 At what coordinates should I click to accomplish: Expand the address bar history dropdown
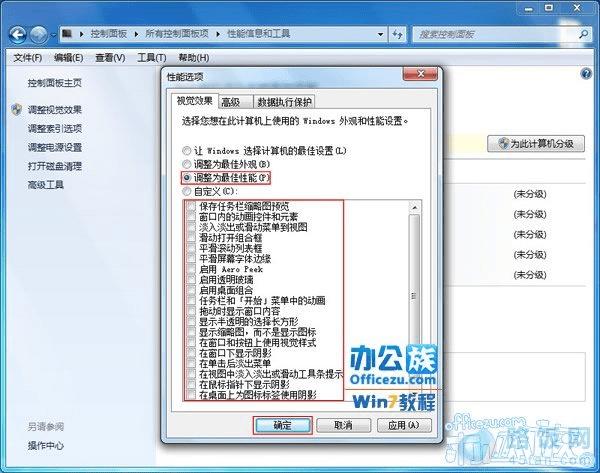point(380,34)
